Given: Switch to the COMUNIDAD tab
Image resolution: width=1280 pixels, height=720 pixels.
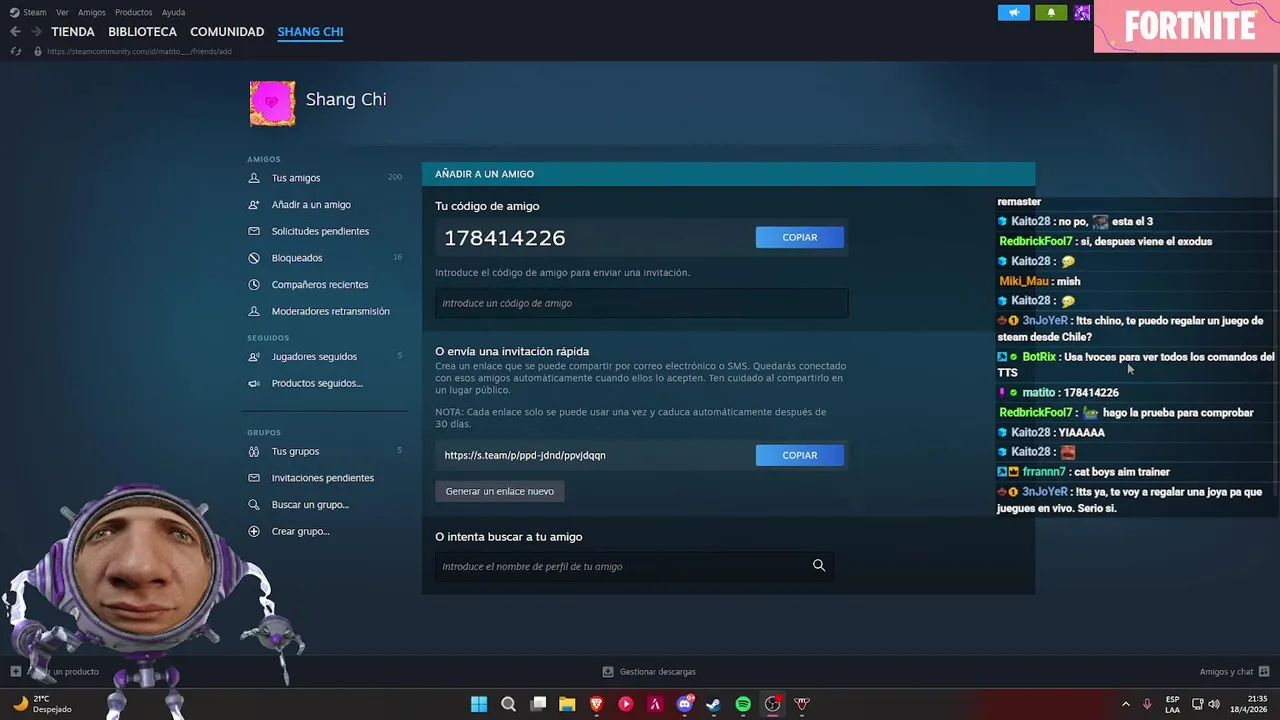Looking at the screenshot, I should point(227,32).
